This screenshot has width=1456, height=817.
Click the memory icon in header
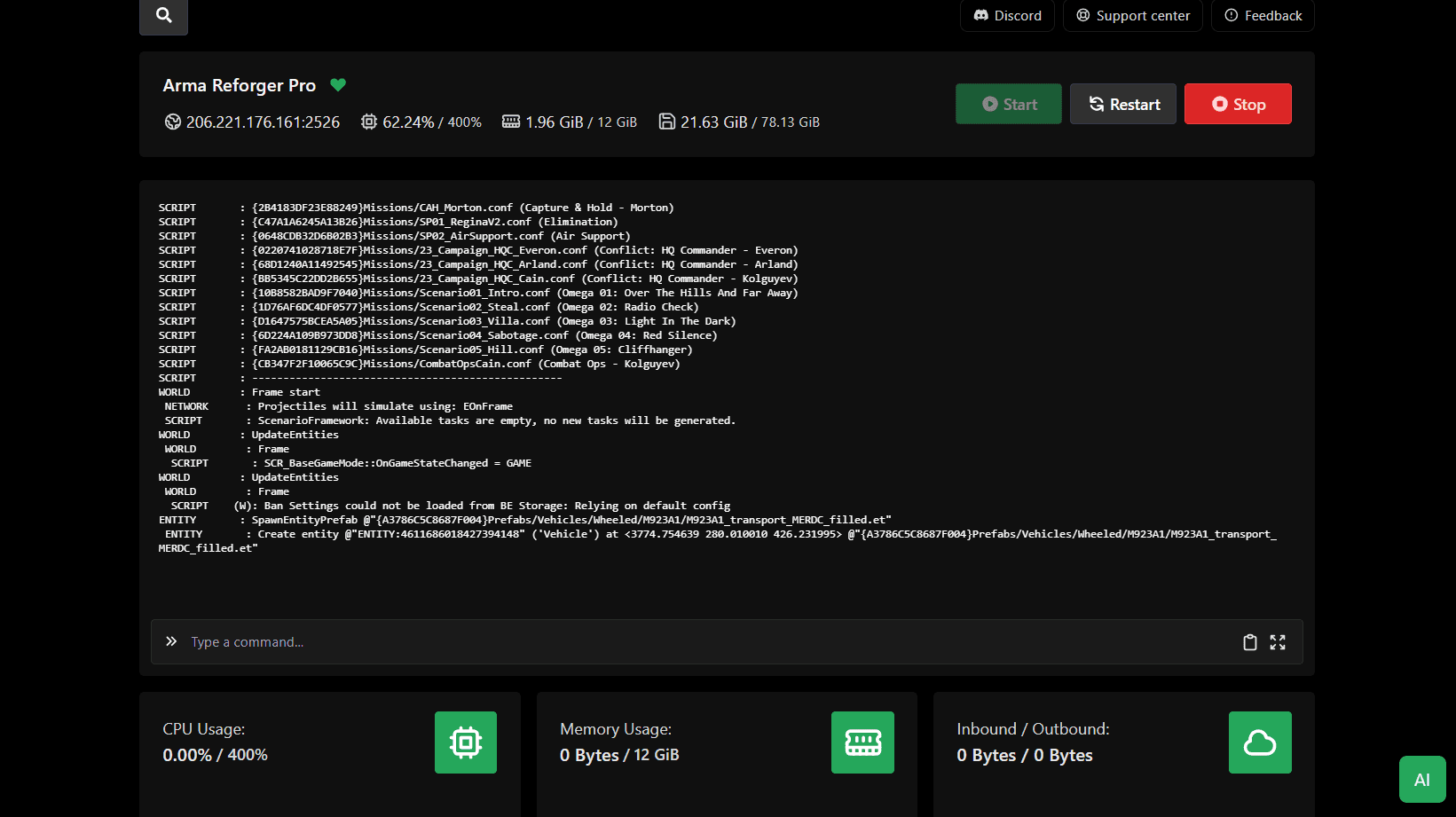point(511,122)
